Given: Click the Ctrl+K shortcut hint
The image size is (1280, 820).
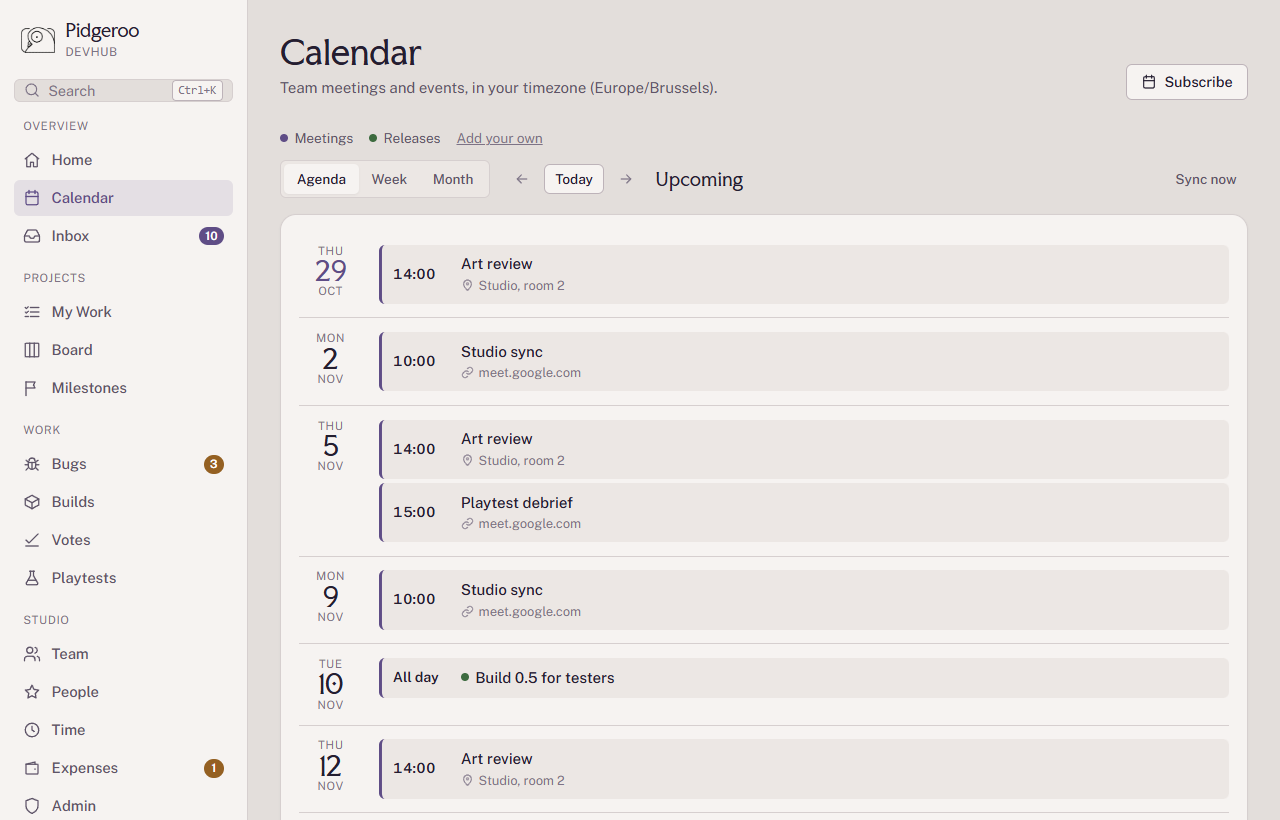Looking at the screenshot, I should [197, 91].
